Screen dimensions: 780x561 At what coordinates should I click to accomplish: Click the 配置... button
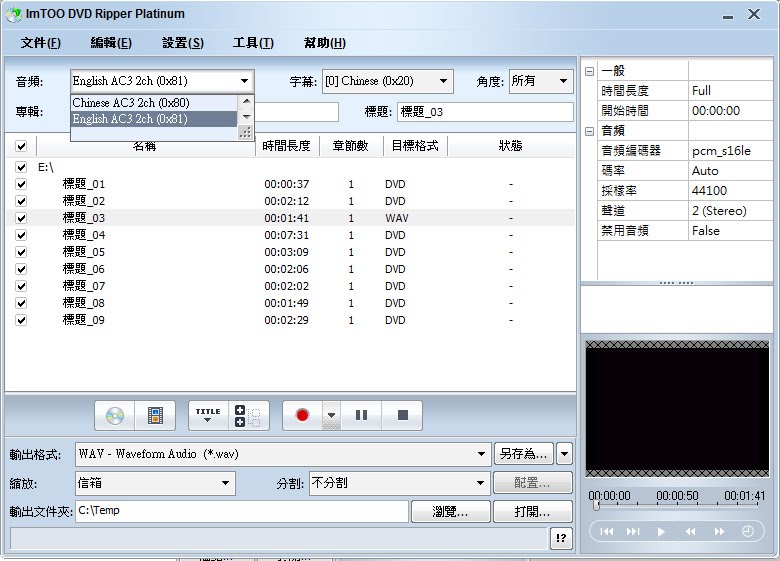click(x=533, y=483)
